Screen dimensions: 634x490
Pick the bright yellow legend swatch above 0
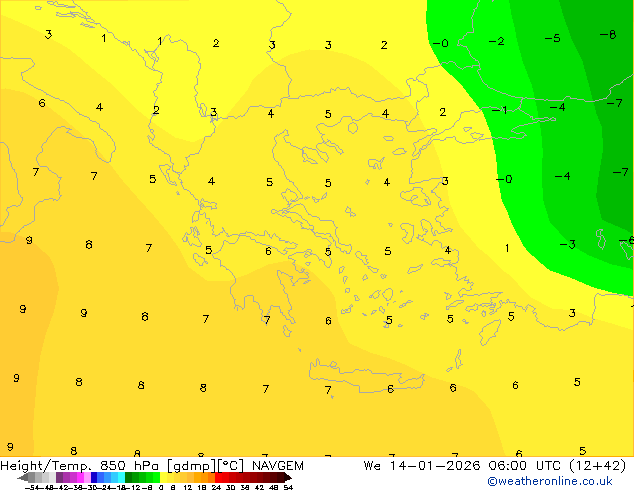coord(163,477)
